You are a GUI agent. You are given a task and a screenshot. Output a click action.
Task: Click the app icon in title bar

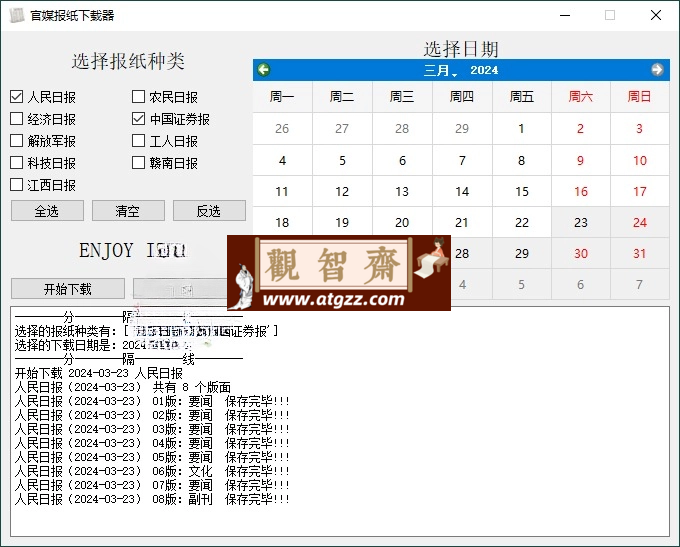point(16,15)
